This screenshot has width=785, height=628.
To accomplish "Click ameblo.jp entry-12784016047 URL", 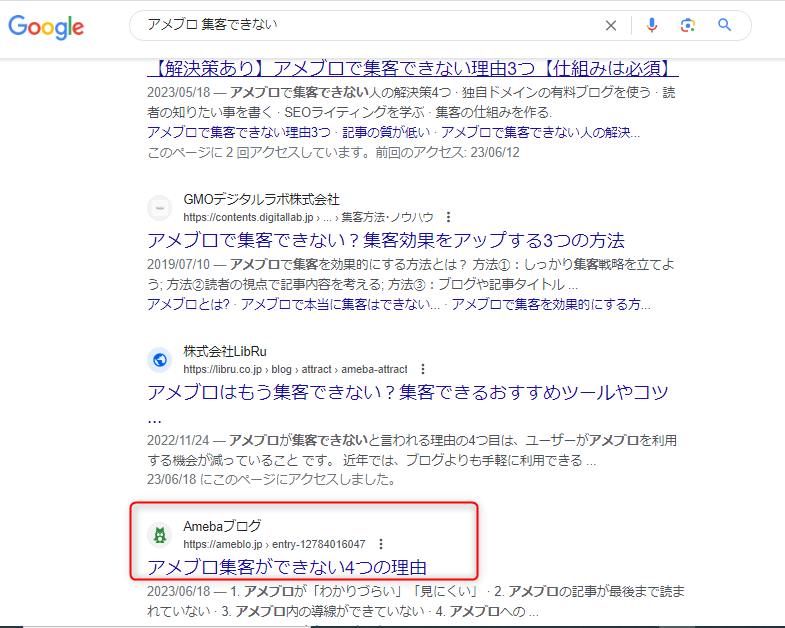I will tap(274, 544).
